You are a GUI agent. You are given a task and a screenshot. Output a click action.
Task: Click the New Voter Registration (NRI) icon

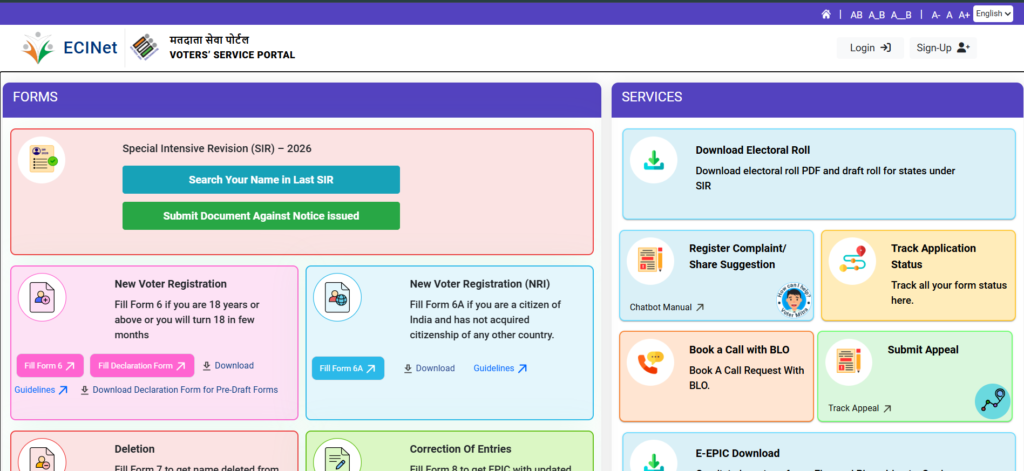tap(337, 297)
